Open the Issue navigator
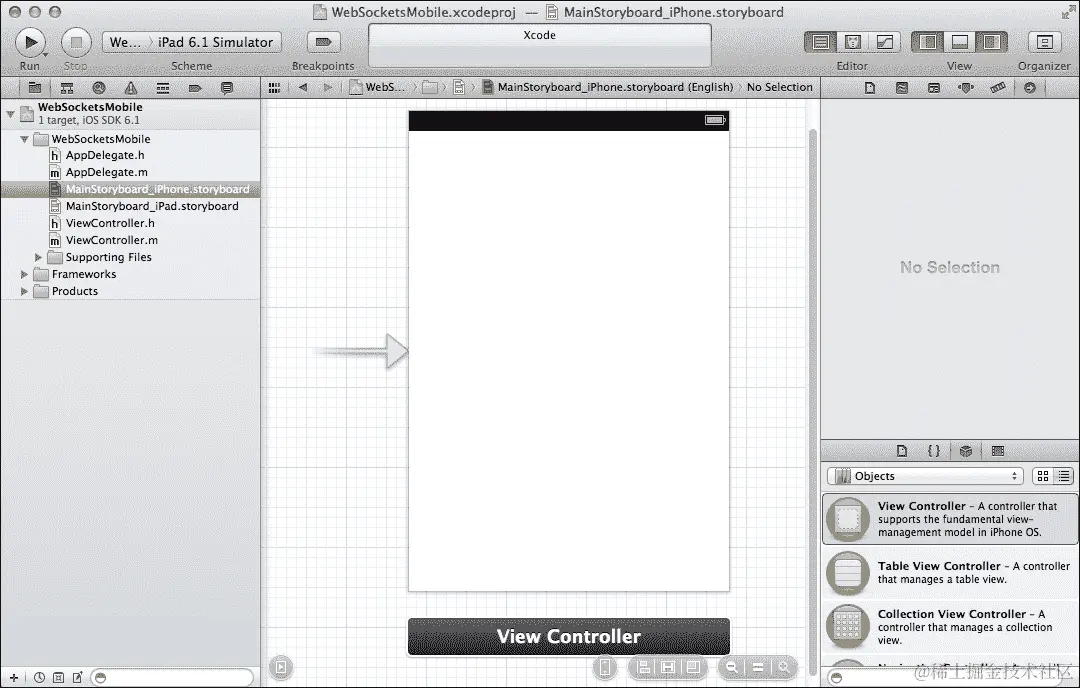This screenshot has width=1080, height=688. (x=128, y=87)
